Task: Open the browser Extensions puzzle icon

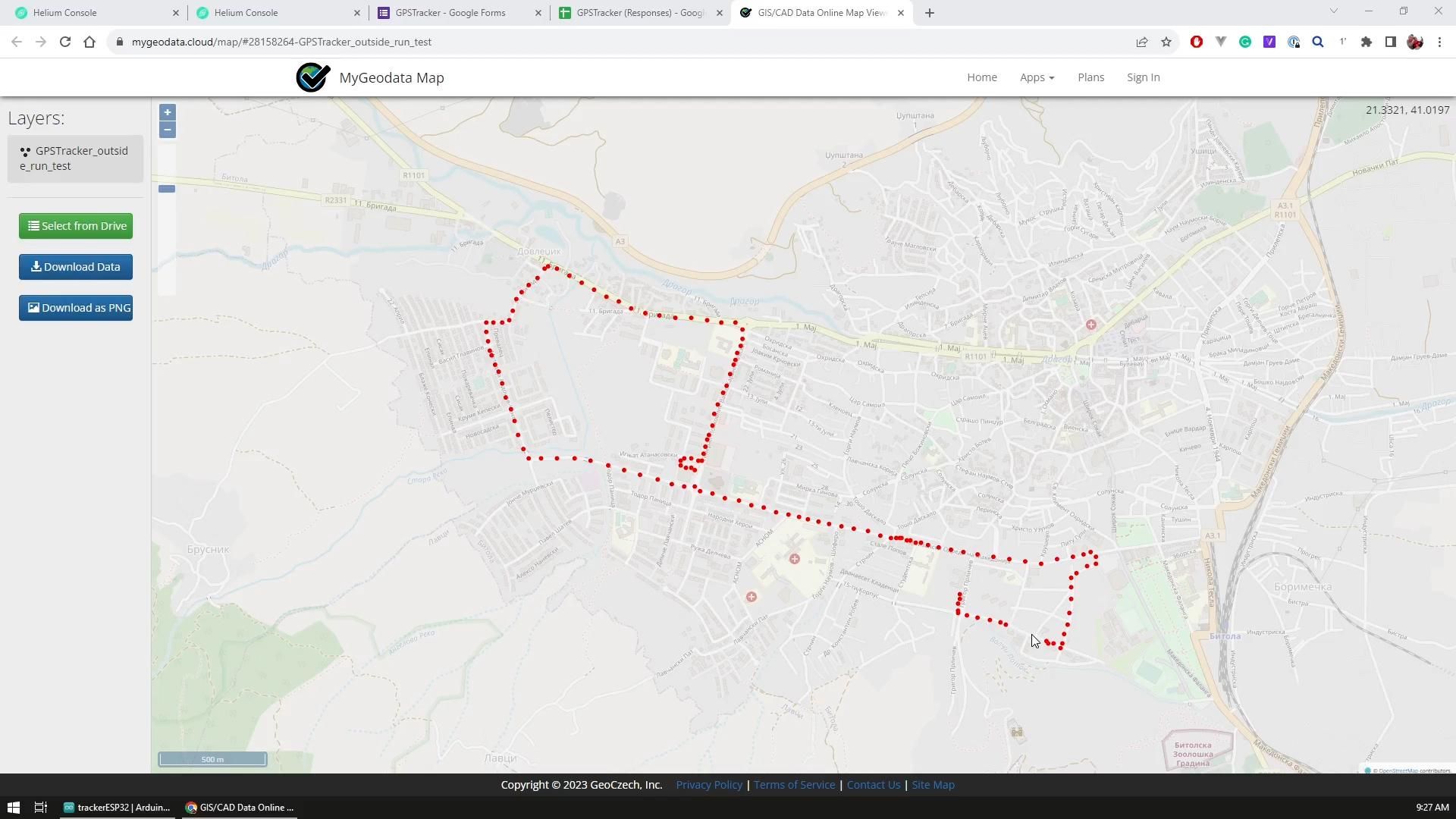Action: click(x=1367, y=42)
